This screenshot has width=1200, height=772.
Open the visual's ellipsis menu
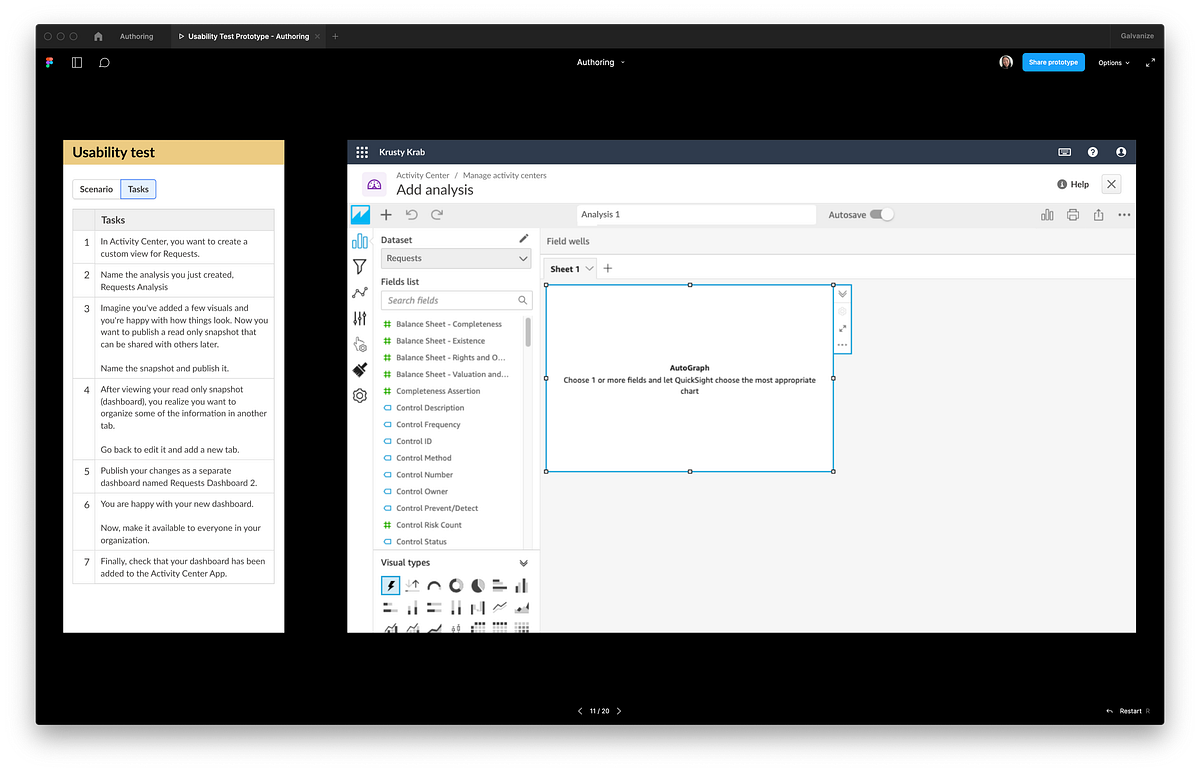[843, 345]
